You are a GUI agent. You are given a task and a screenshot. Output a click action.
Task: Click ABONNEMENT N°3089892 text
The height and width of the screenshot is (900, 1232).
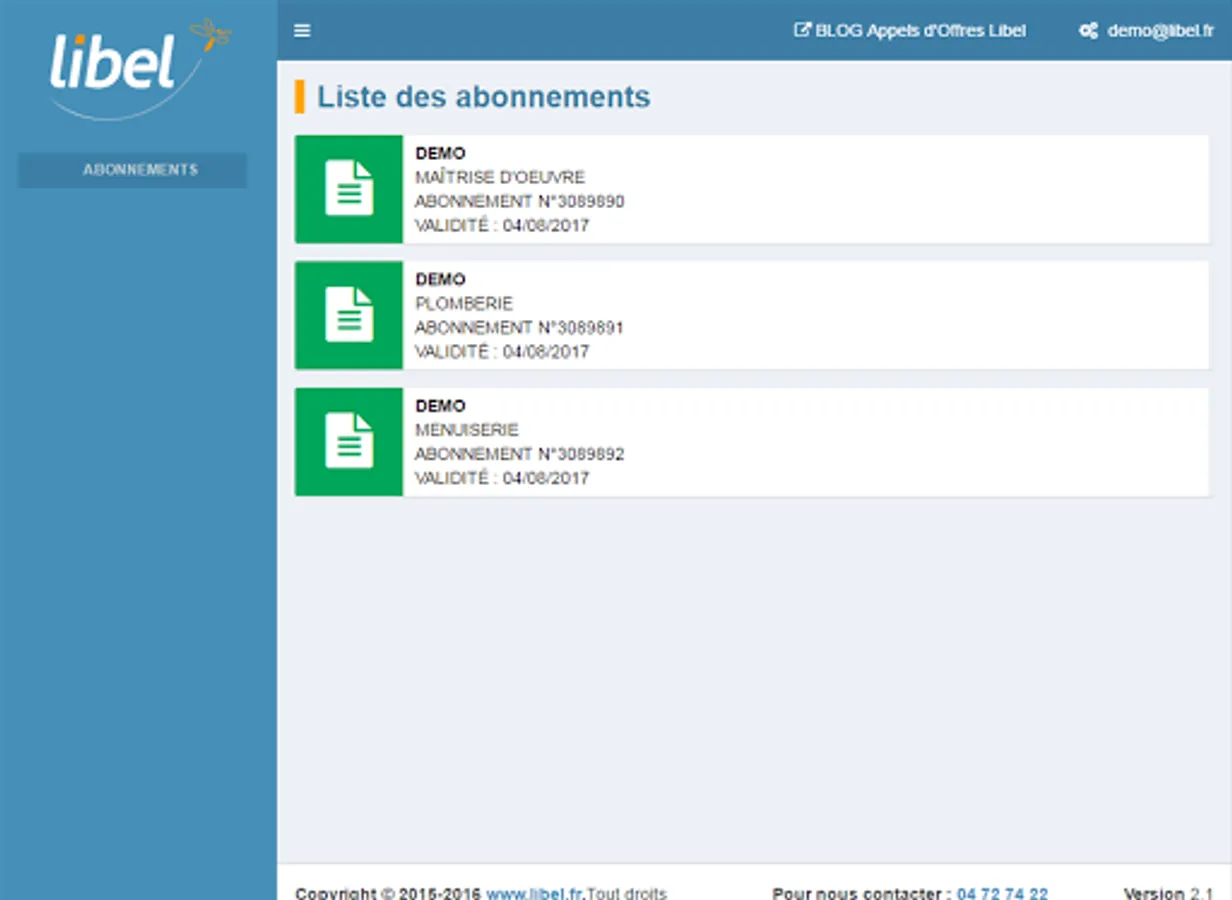[x=520, y=454]
